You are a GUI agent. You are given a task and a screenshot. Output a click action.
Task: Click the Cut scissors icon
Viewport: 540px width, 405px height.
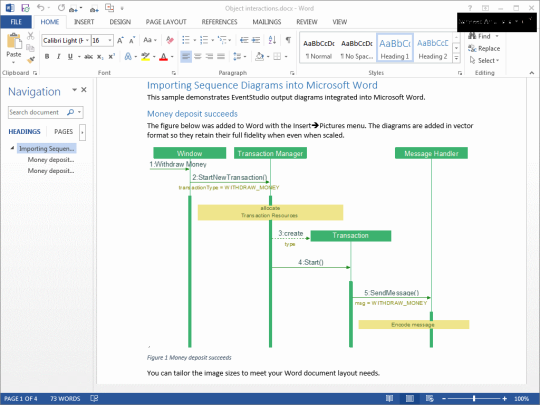pos(30,36)
